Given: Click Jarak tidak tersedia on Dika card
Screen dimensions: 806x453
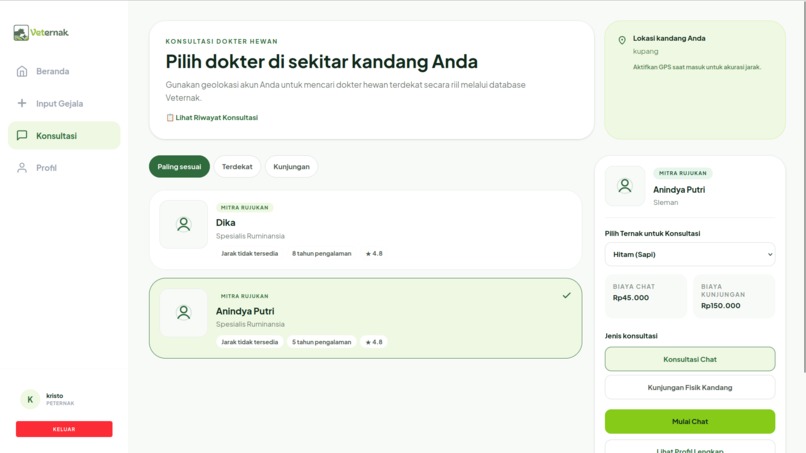Looking at the screenshot, I should point(250,253).
